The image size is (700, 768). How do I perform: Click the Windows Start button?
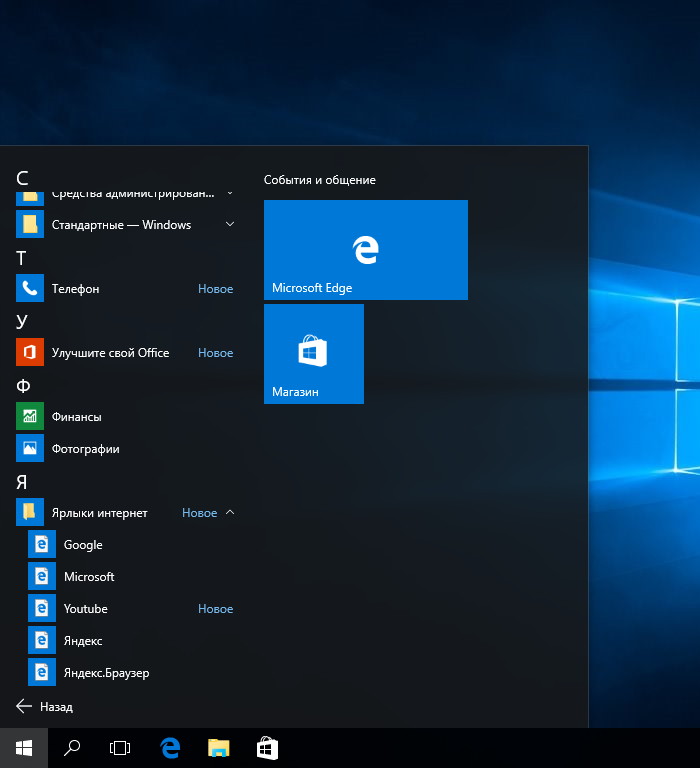click(x=24, y=748)
